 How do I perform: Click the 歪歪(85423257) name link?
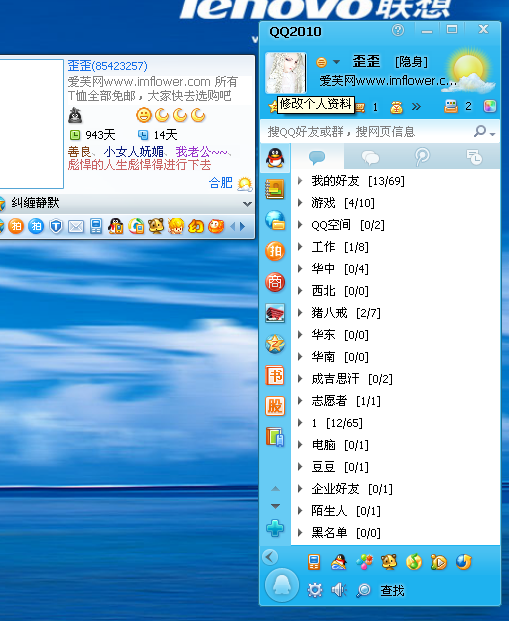(107, 66)
